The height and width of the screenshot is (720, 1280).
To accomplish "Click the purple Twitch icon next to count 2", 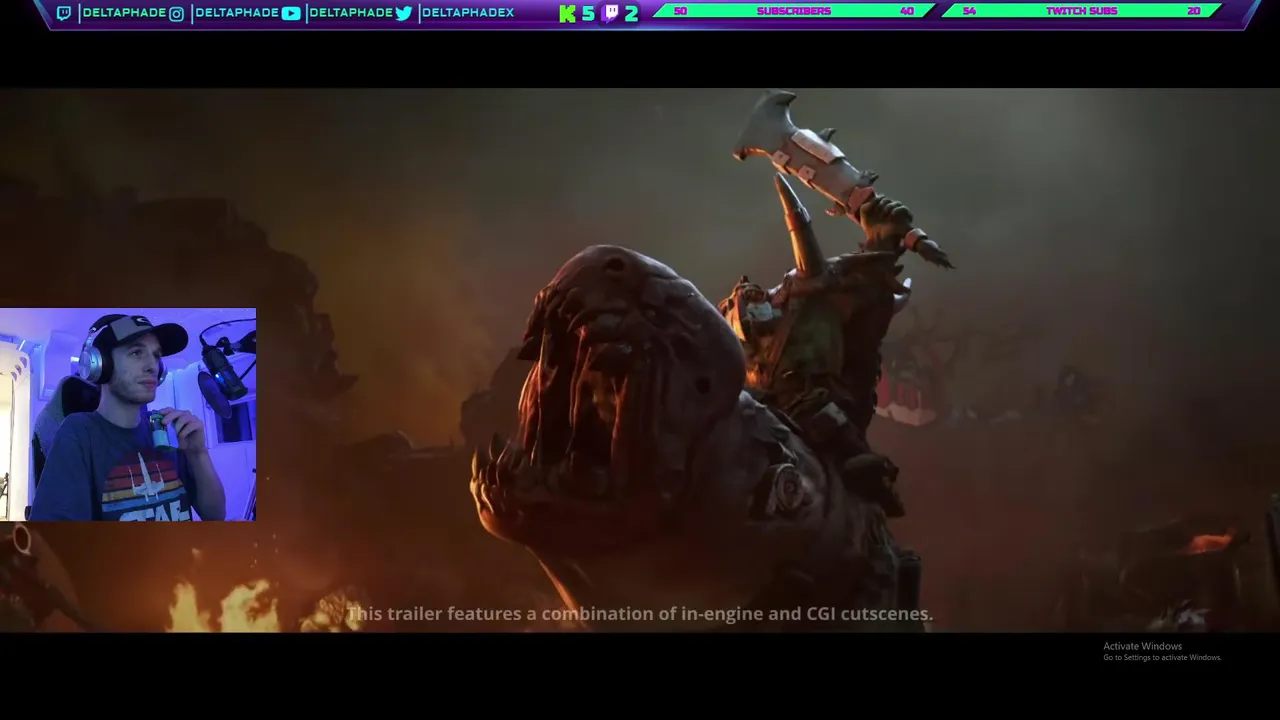I will click(x=610, y=13).
